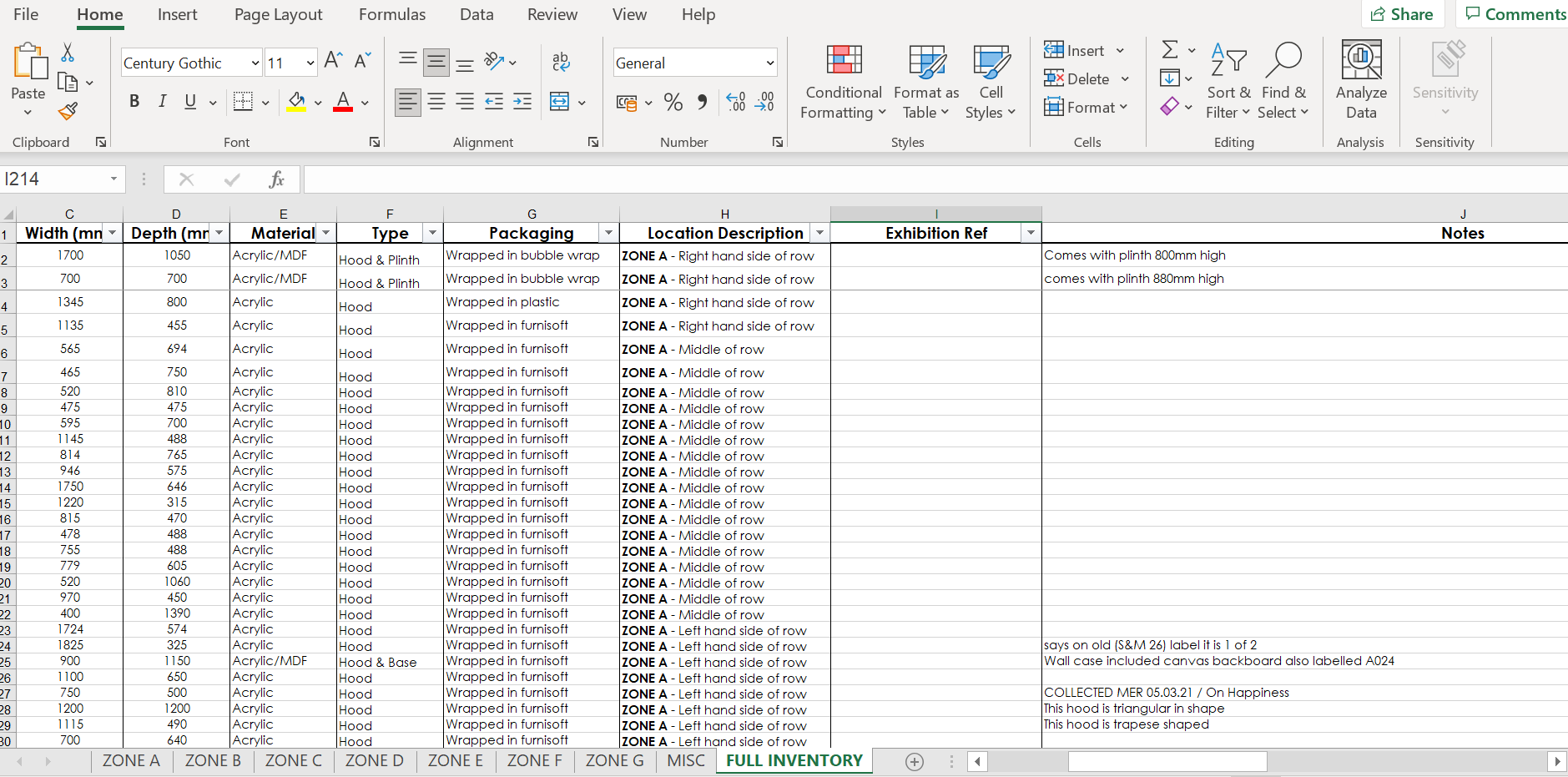1568x777 pixels.
Task: Click the Copy icon in Clipboard
Action: pyautogui.click(x=68, y=82)
